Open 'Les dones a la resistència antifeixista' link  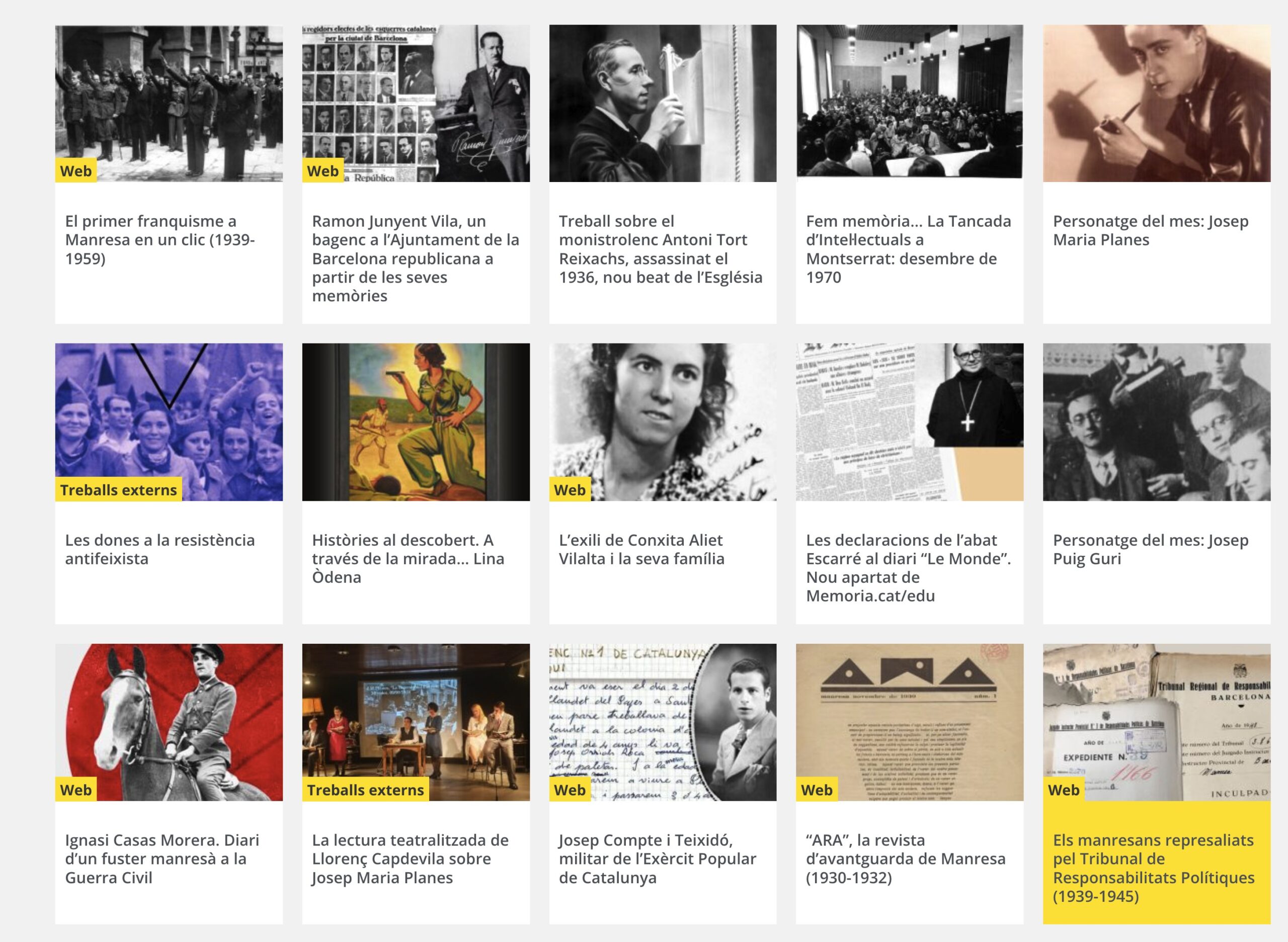(159, 549)
